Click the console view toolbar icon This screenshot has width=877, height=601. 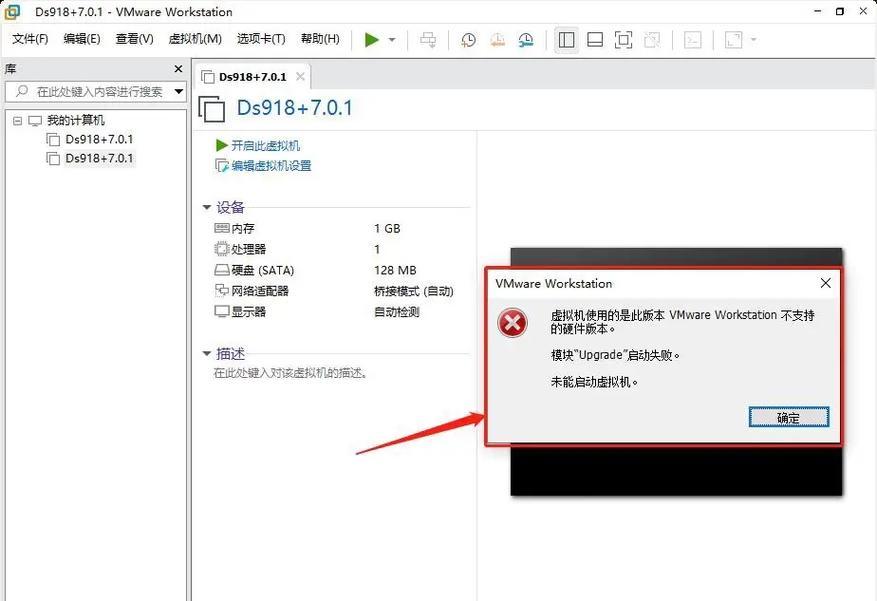[692, 40]
